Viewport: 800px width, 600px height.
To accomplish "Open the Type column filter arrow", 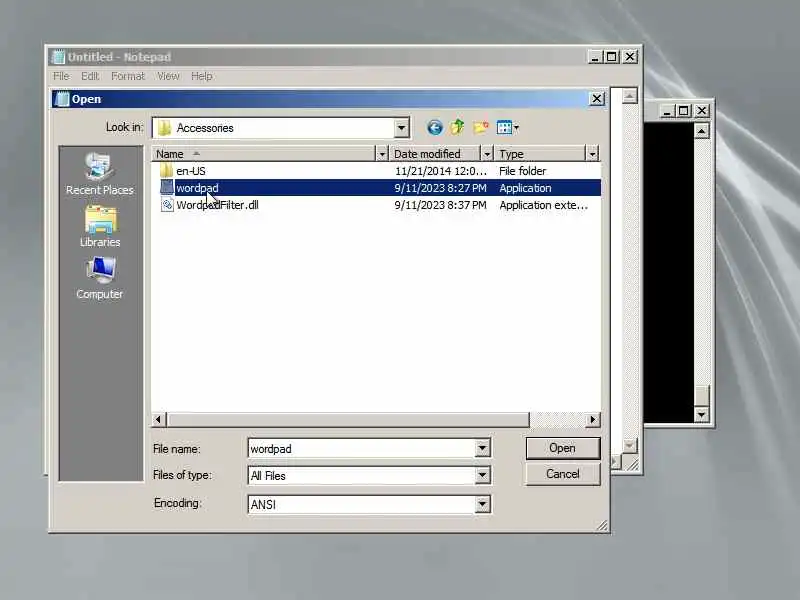I will (592, 154).
